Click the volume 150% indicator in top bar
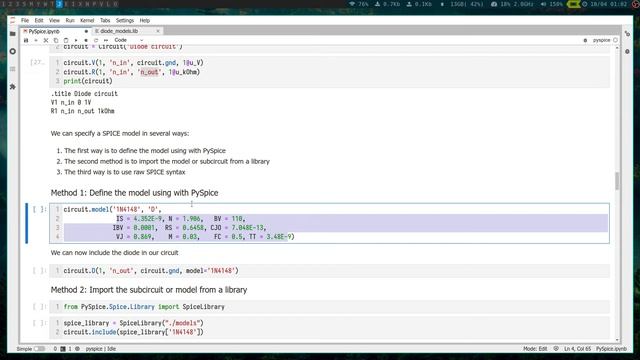The width and height of the screenshot is (640, 360). pos(551,4)
